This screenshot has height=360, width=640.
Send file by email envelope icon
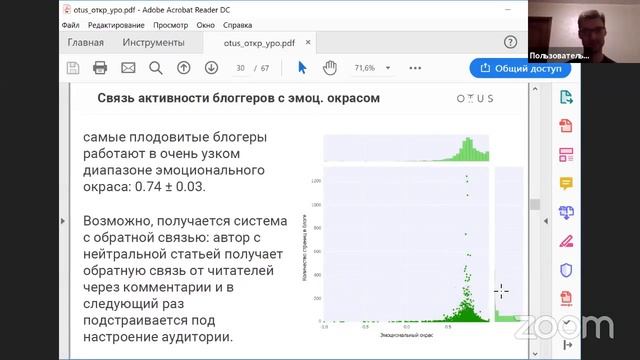pos(128,68)
